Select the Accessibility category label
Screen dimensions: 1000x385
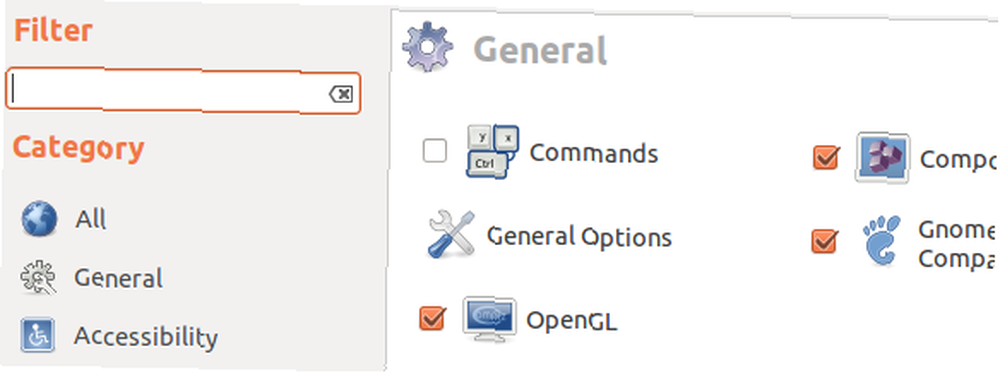click(145, 336)
